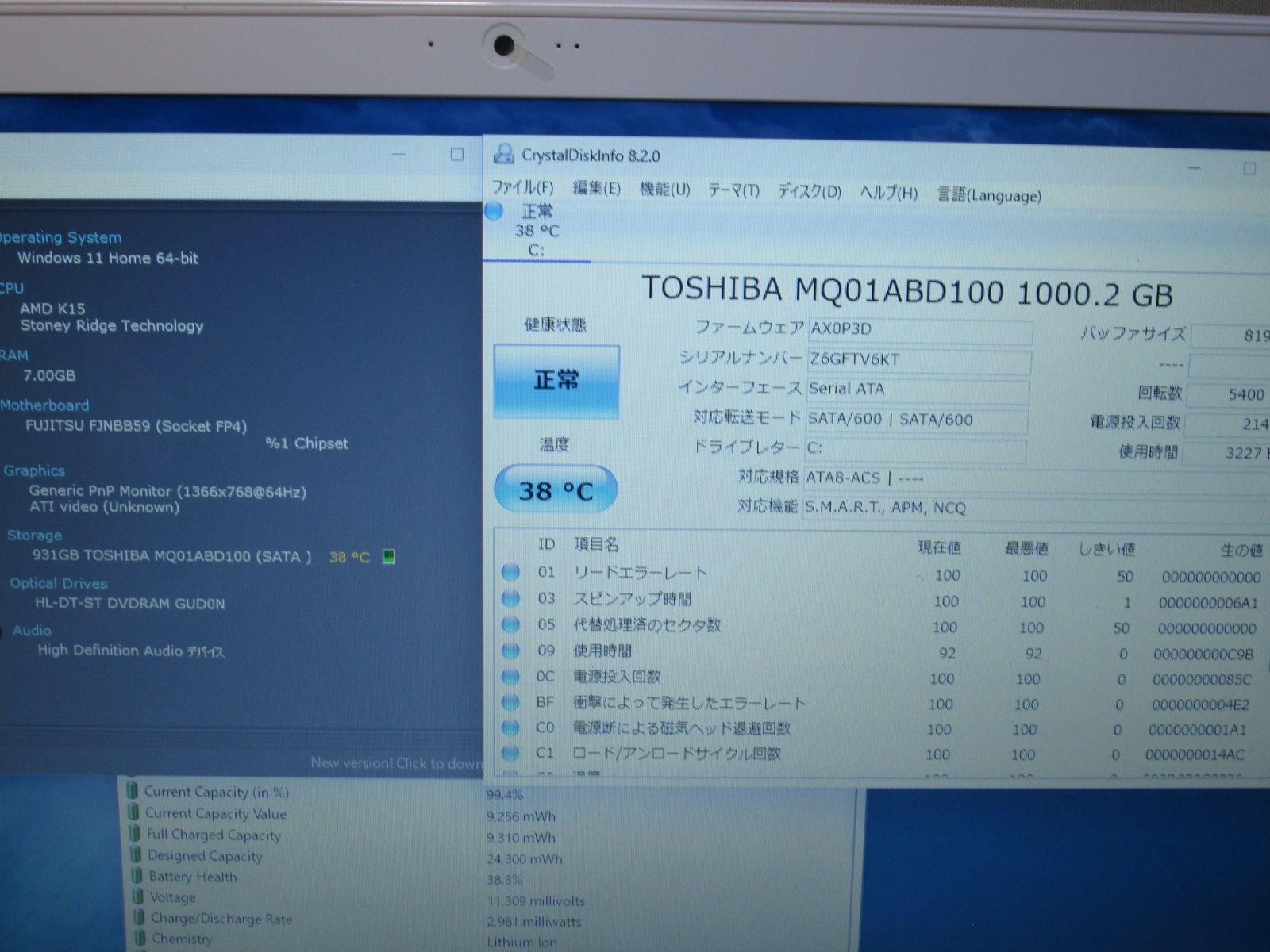Click the status icon for attribute 01
The height and width of the screenshot is (952, 1270).
coord(510,571)
